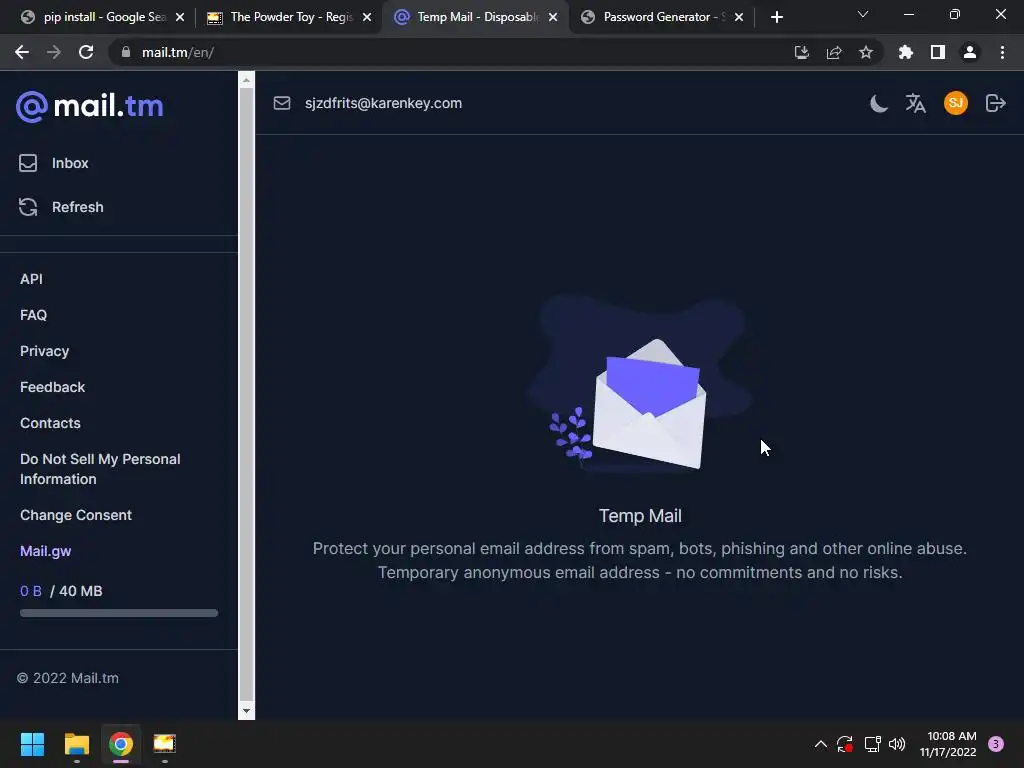Open the tab search chevron
Image resolution: width=1024 pixels, height=768 pixels.
tap(863, 14)
